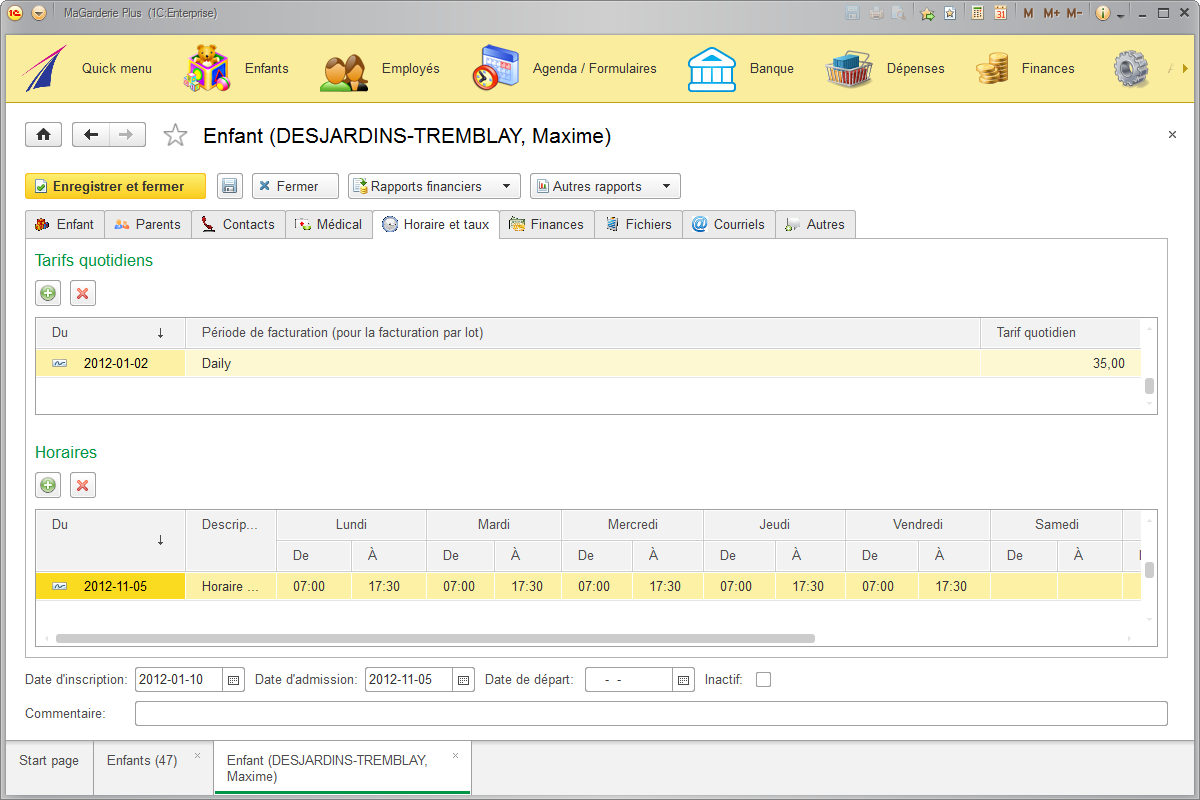1200x800 pixels.
Task: Mark the record as favorite with the star
Action: click(x=175, y=134)
